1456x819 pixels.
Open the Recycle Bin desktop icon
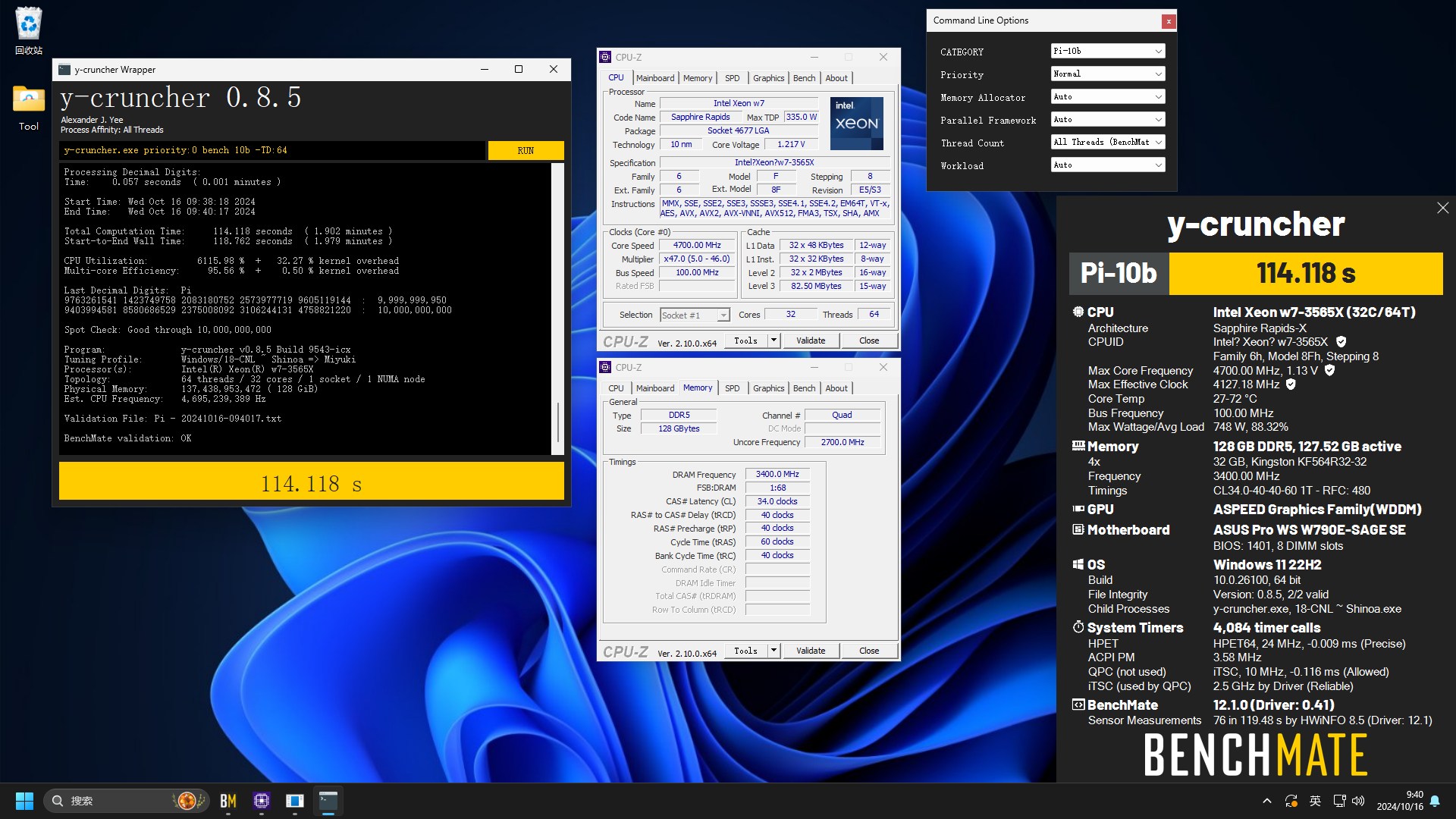click(x=29, y=30)
